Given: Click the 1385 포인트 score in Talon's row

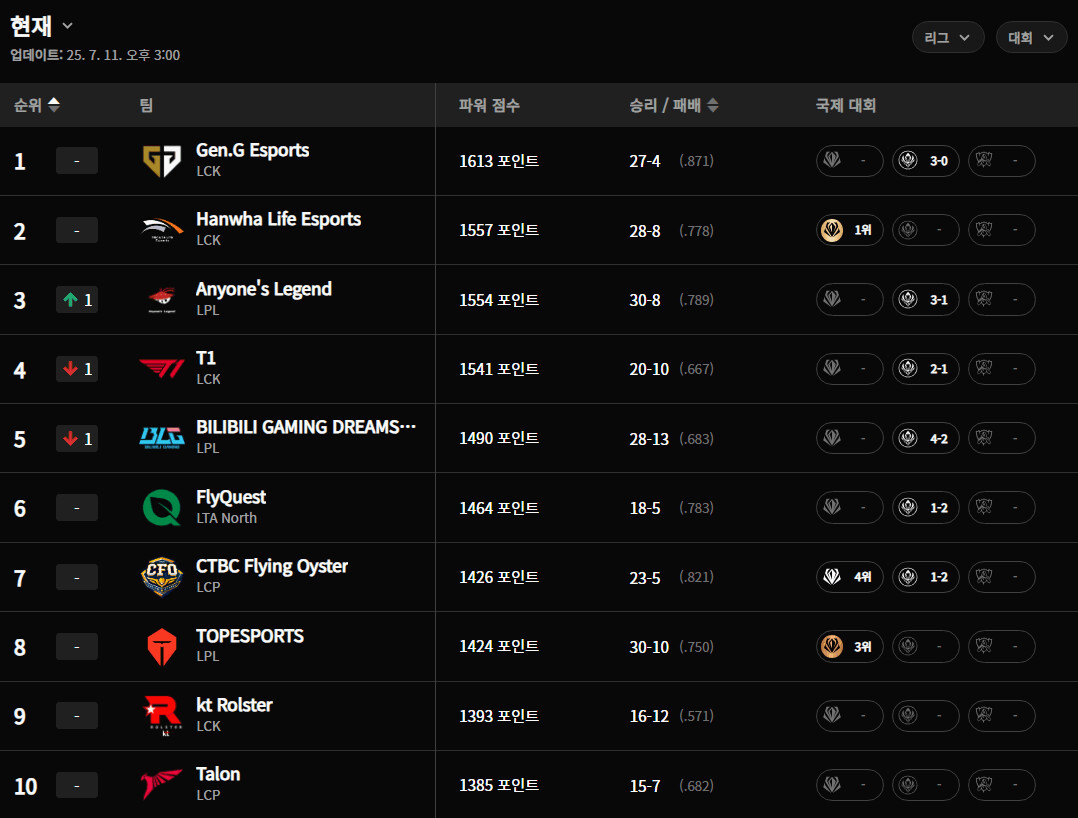Looking at the screenshot, I should [498, 785].
